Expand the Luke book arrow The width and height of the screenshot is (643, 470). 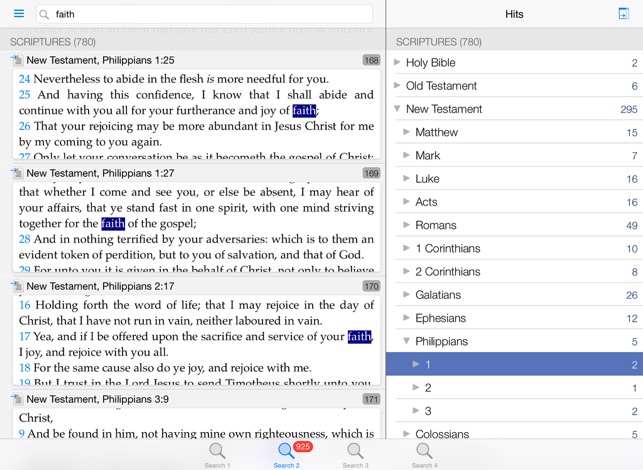(406, 178)
